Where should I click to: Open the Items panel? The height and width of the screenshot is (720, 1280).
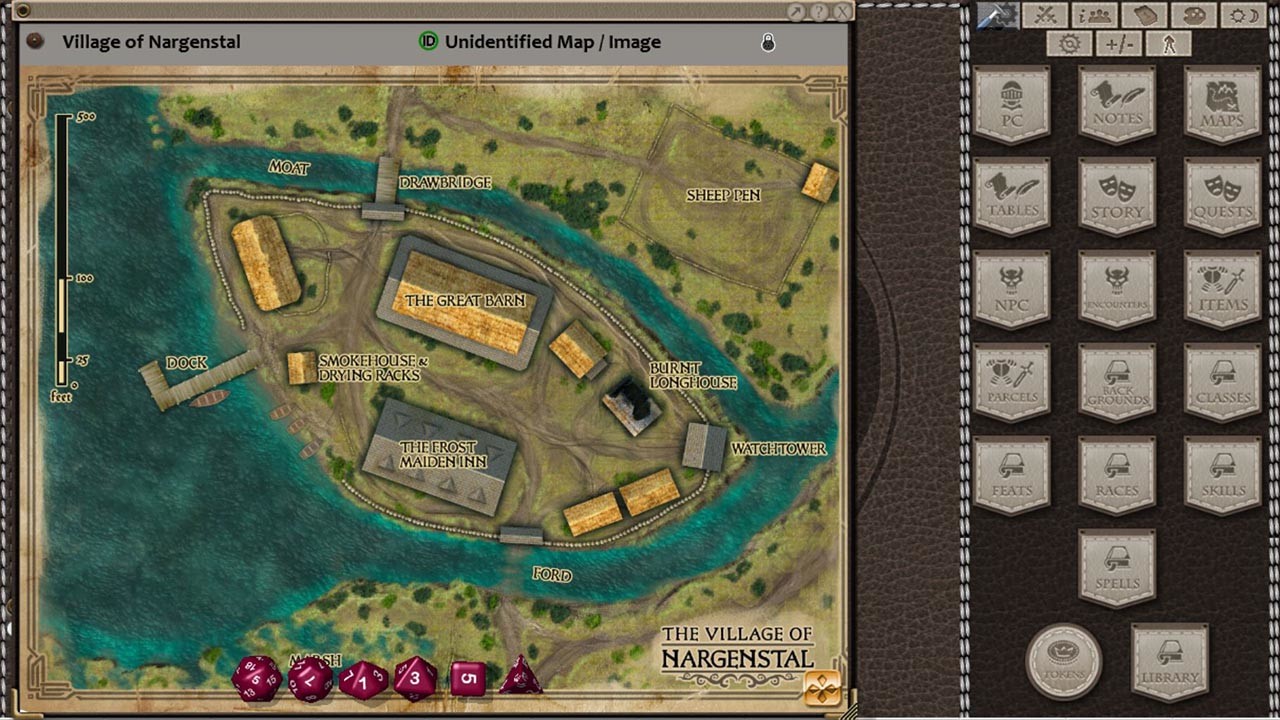click(1221, 290)
